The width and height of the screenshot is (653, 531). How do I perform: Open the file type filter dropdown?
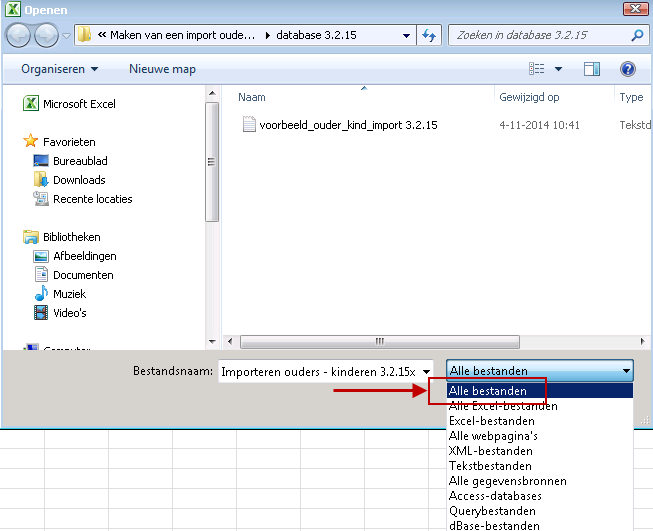click(539, 371)
